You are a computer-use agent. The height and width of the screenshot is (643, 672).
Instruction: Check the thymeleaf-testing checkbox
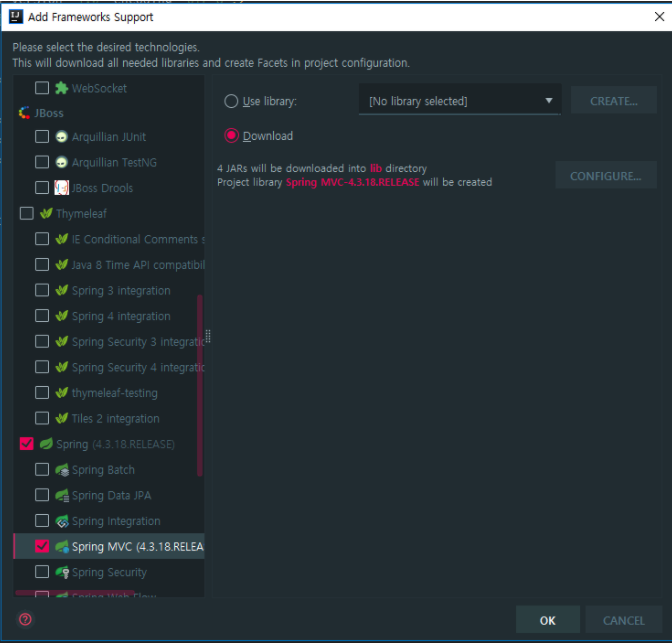pyautogui.click(x=42, y=393)
